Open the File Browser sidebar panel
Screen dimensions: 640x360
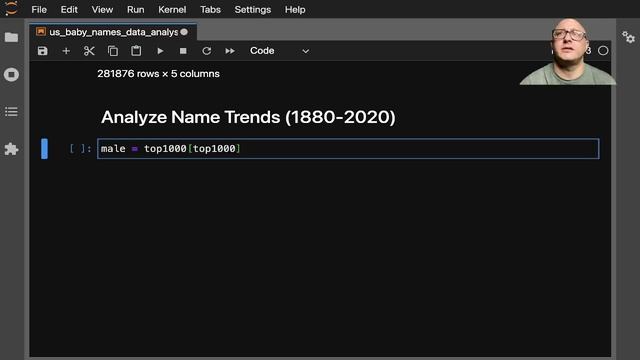tap(11, 38)
